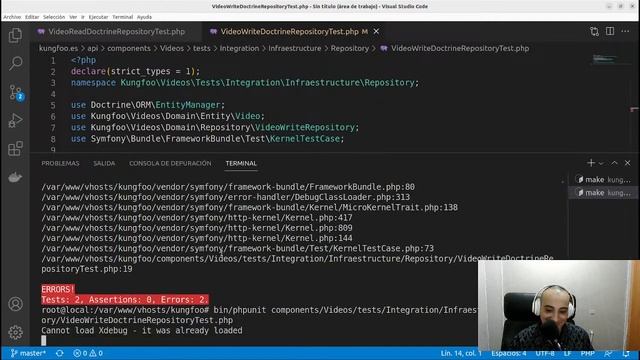
Task: Open the Extensions view
Action: [x=15, y=149]
